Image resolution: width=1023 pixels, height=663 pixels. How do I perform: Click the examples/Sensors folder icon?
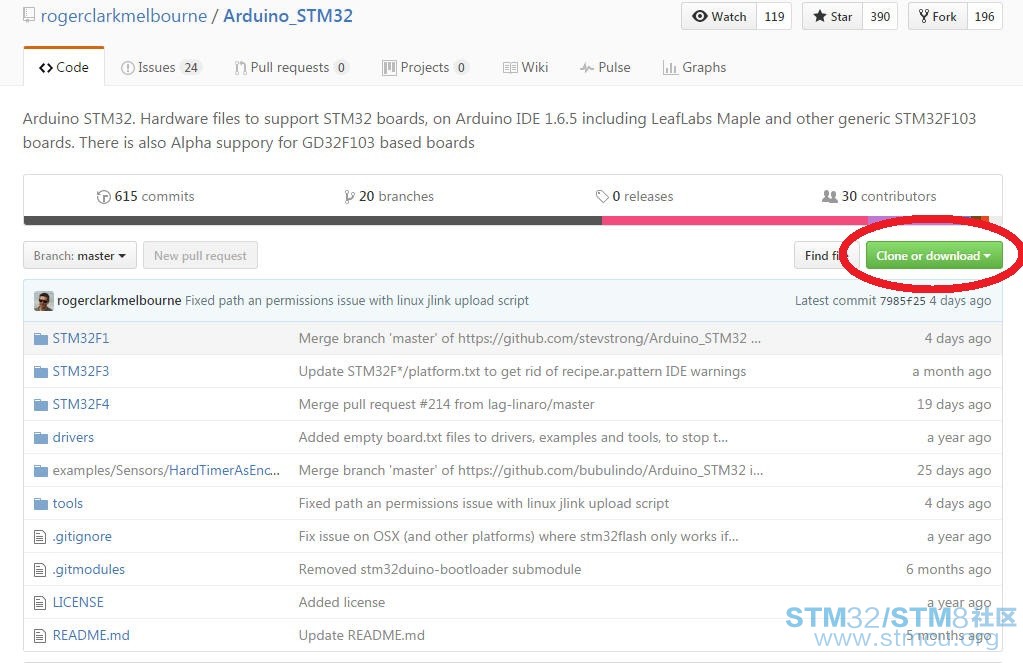pyautogui.click(x=40, y=470)
